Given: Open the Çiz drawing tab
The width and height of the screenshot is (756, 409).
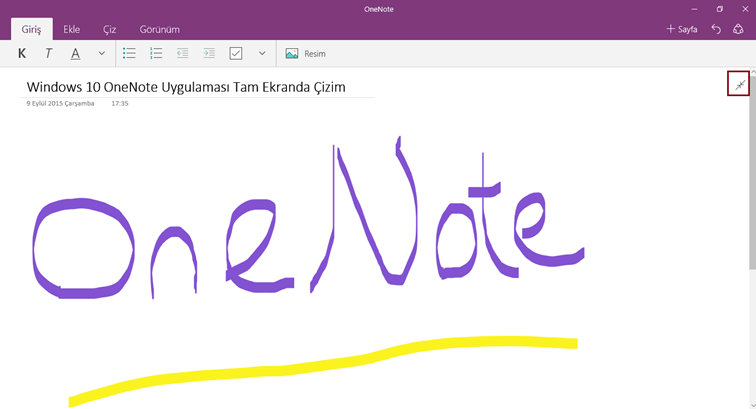Looking at the screenshot, I should tap(109, 29).
